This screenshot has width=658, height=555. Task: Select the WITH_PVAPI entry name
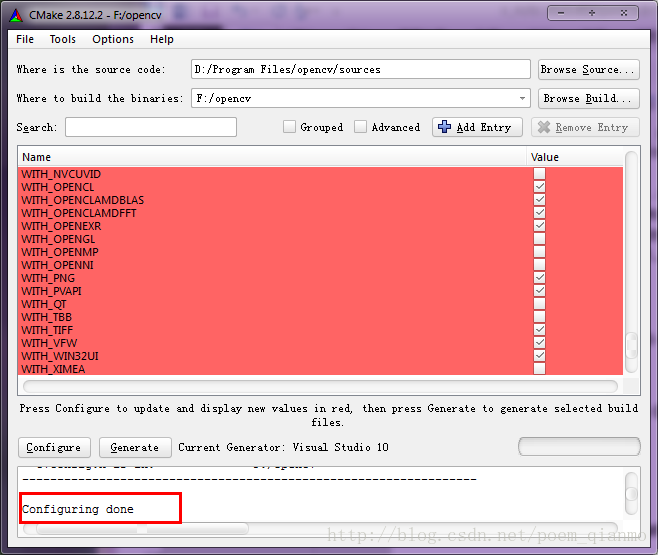(52, 291)
